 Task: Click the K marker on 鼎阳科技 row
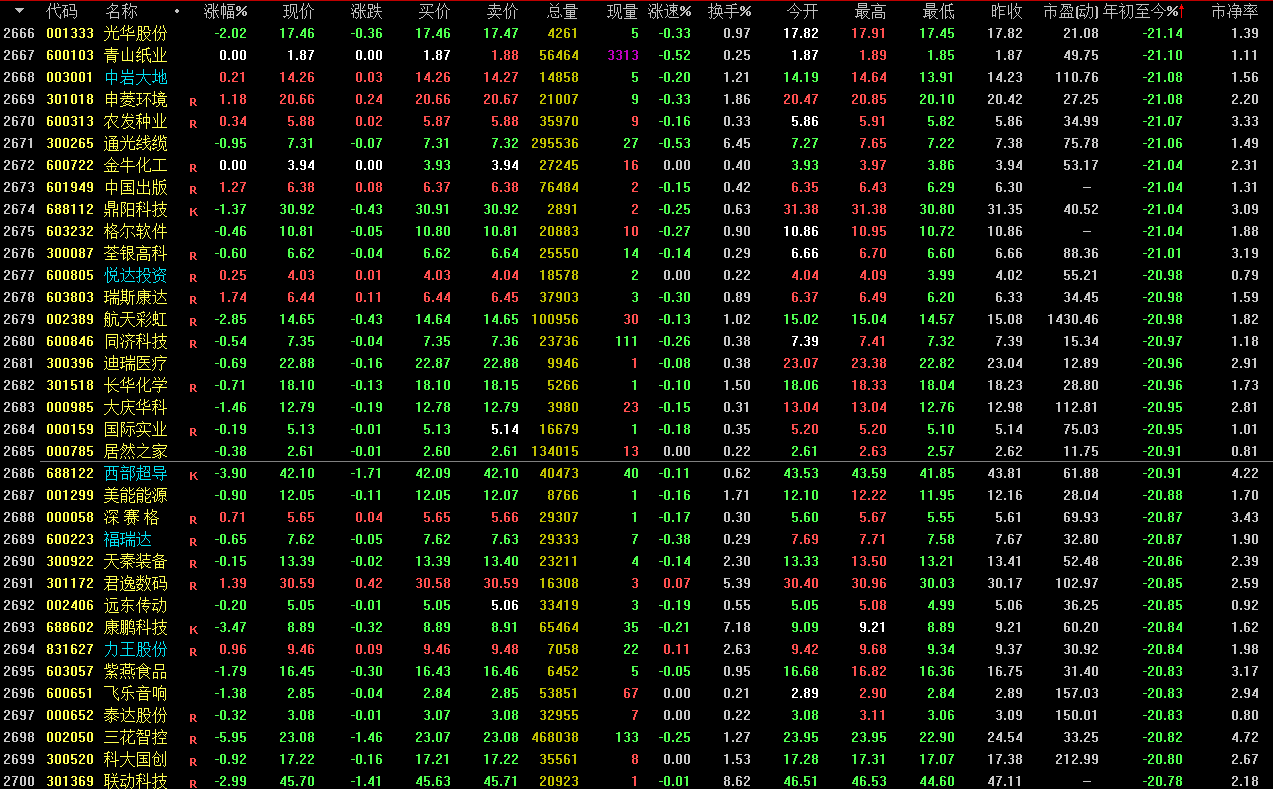click(193, 211)
